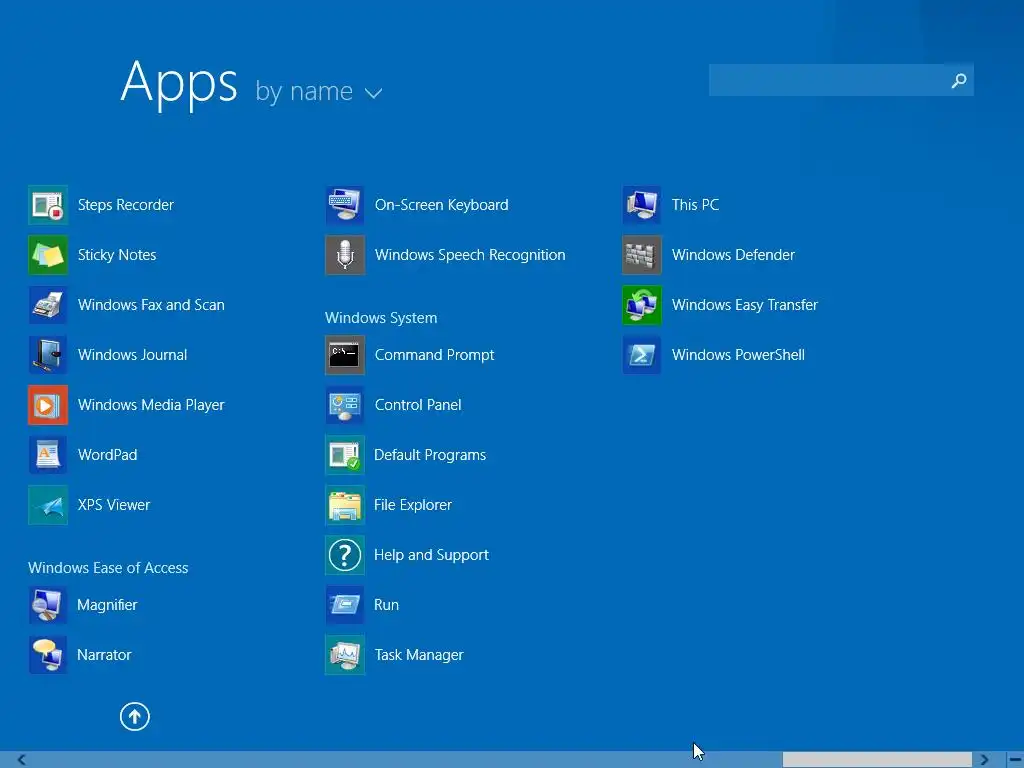Click the 'Steps Recorder' label
Screen dimensions: 1024x768
125,205
